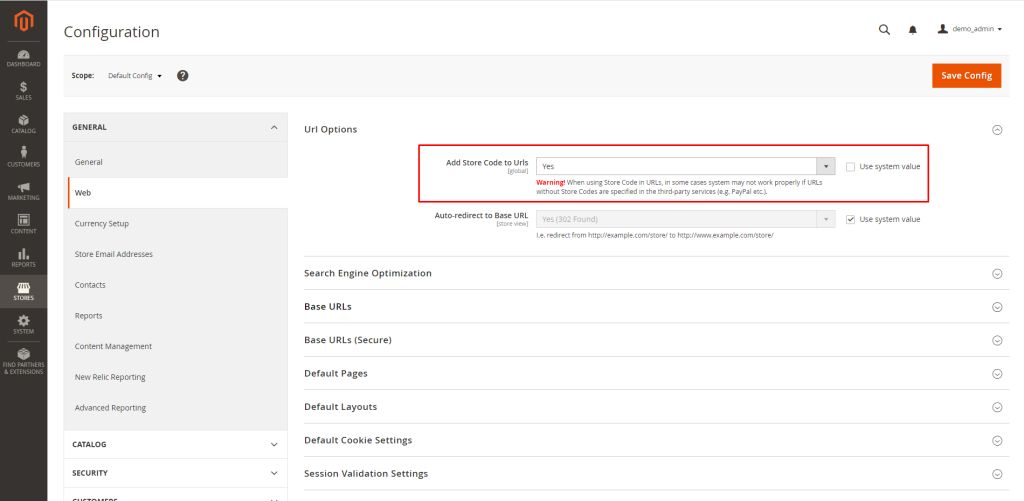The height and width of the screenshot is (501, 1024).
Task: Click the Save Config button
Action: pos(965,76)
